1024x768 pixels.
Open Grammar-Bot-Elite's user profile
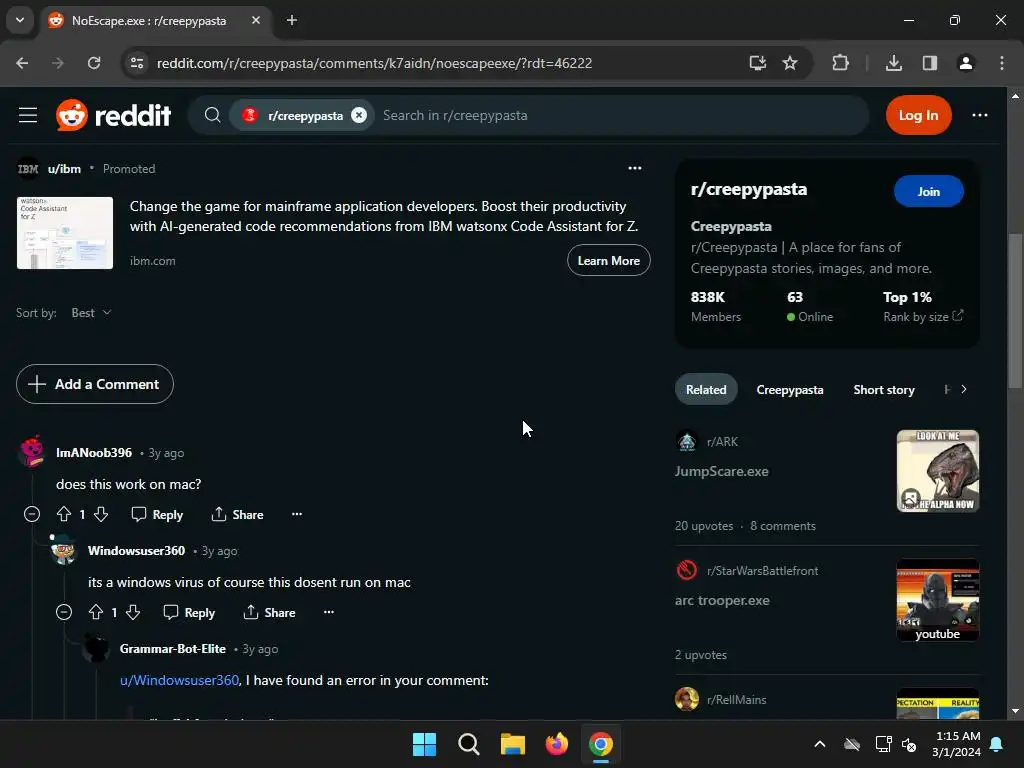pos(173,648)
